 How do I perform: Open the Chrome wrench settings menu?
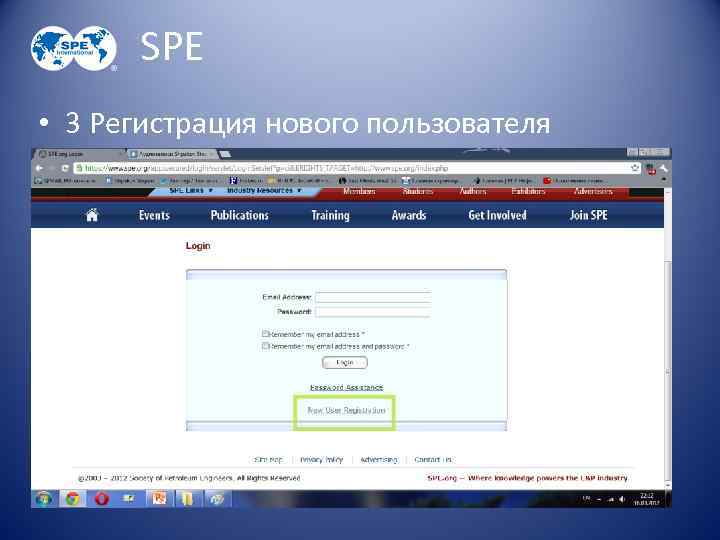click(x=664, y=168)
